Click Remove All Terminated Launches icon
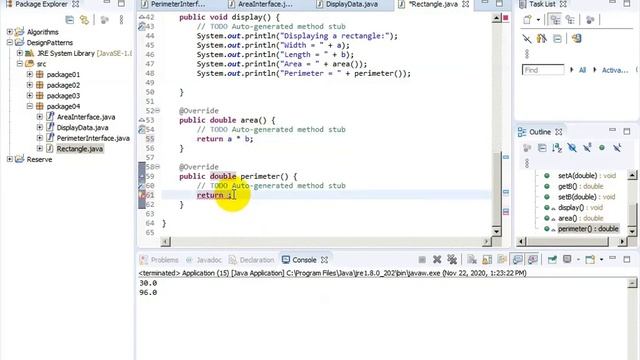 [x=452, y=260]
